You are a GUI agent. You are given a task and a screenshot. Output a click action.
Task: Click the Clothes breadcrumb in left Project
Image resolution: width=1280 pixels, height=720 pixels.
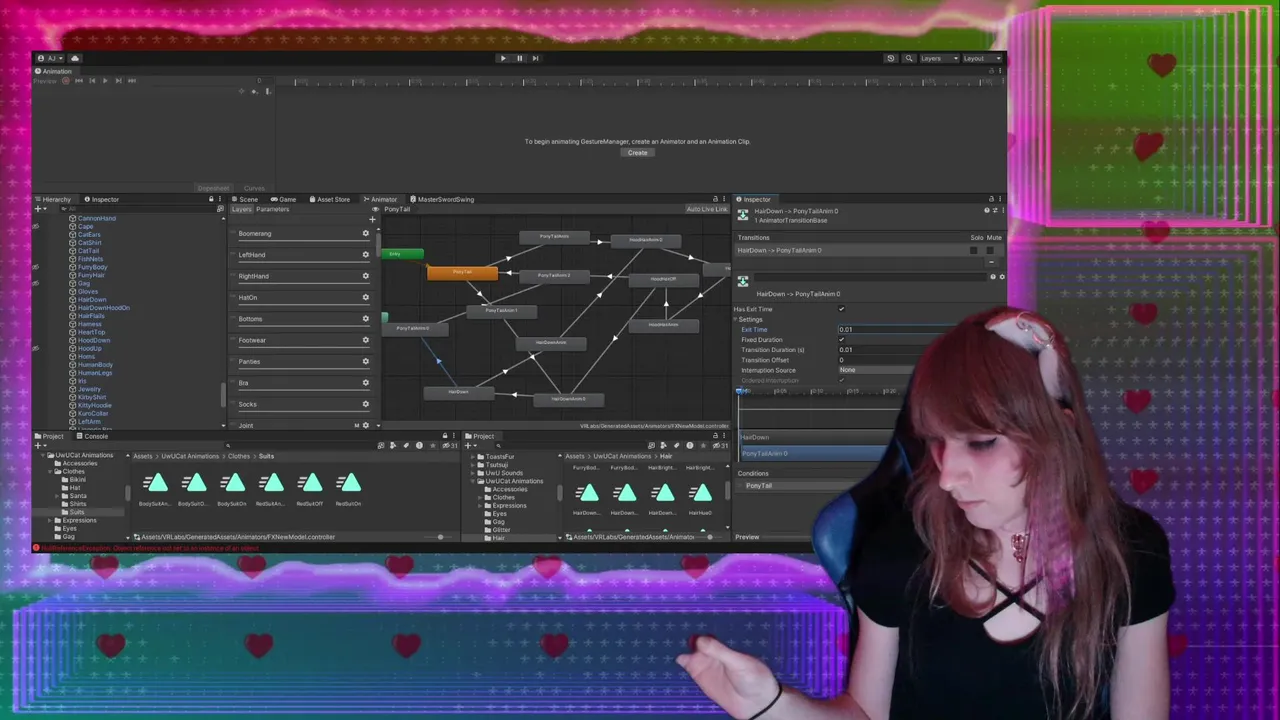[x=239, y=456]
